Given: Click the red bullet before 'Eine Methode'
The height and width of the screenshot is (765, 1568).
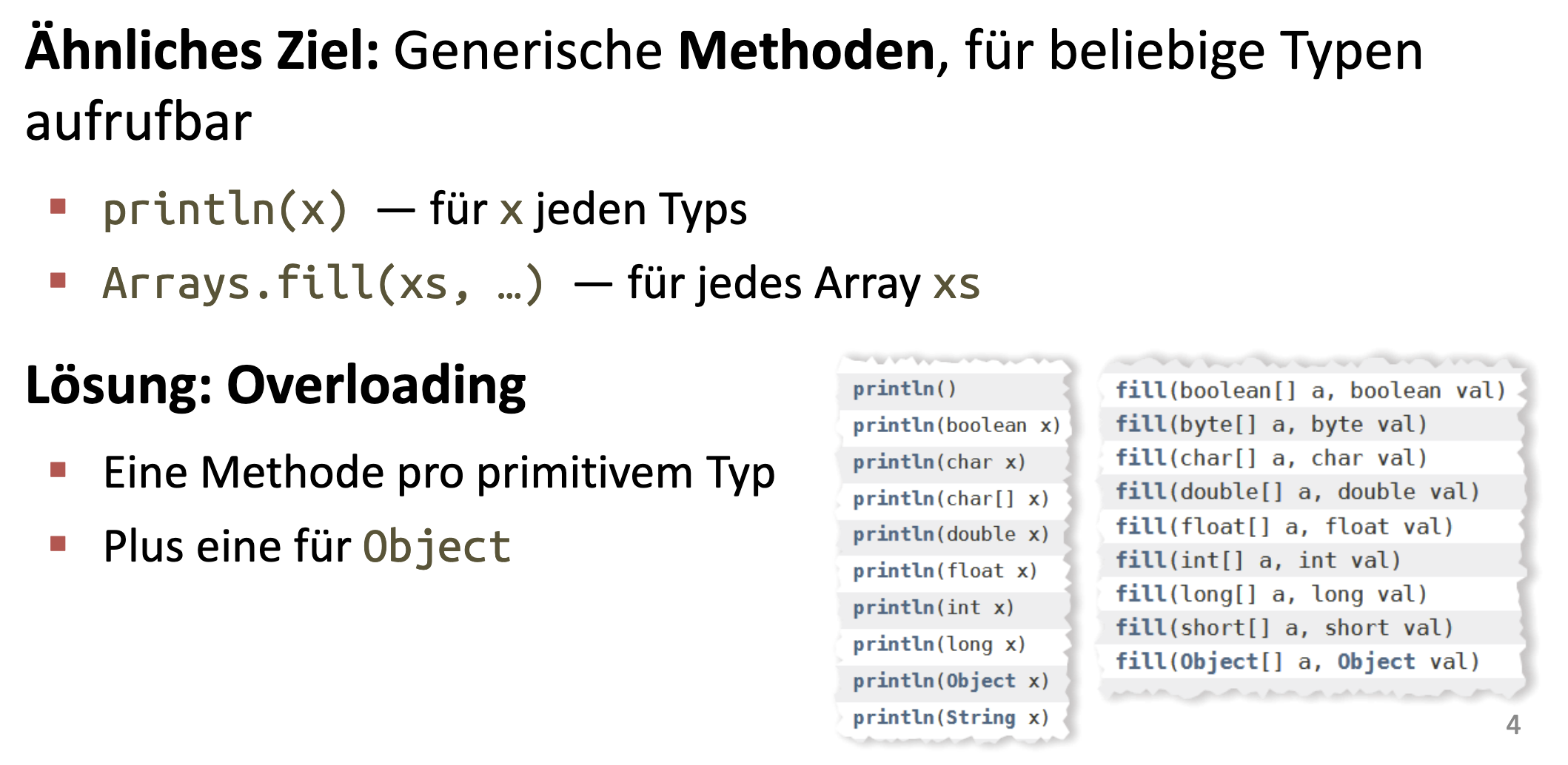Looking at the screenshot, I should click(58, 471).
